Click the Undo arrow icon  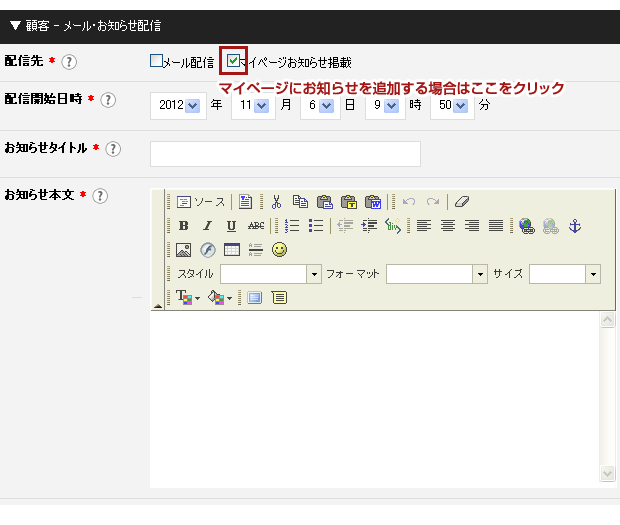point(409,202)
